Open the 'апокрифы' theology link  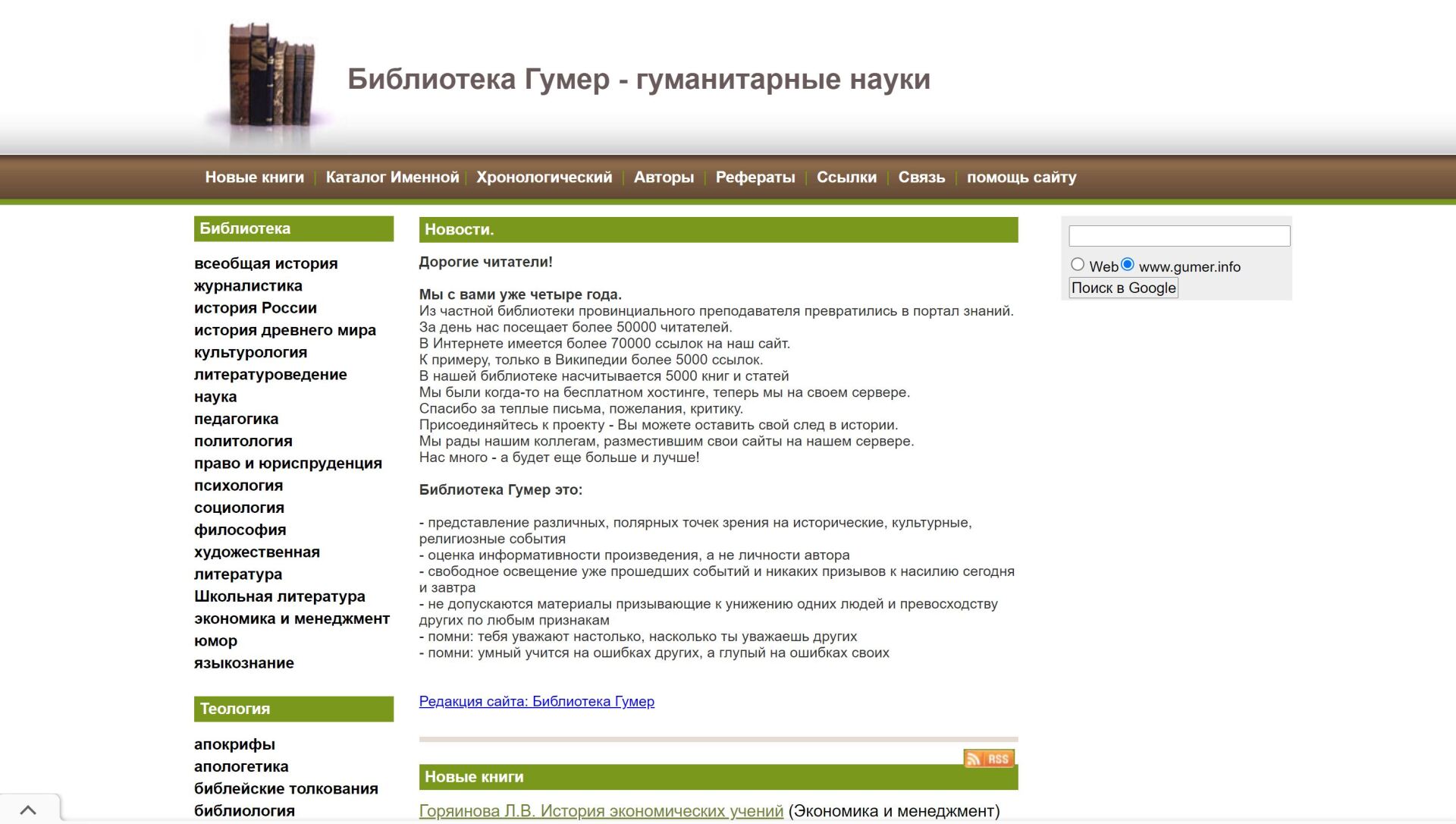(x=234, y=744)
